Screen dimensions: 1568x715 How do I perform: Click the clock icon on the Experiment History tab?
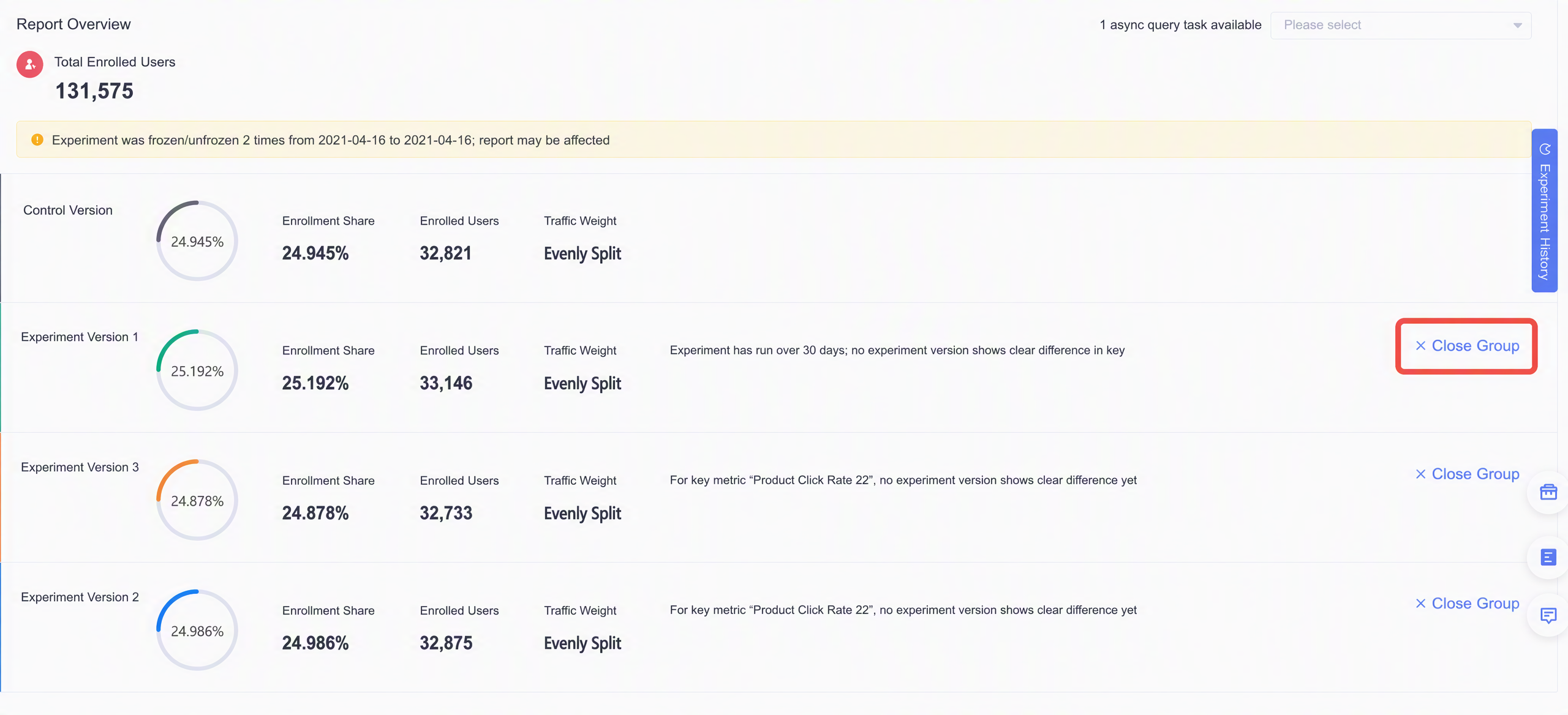[1545, 149]
